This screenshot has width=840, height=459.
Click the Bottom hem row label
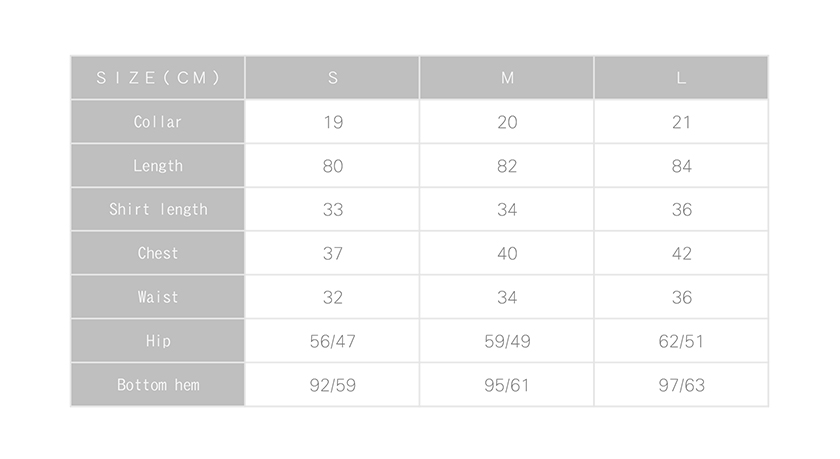(158, 385)
